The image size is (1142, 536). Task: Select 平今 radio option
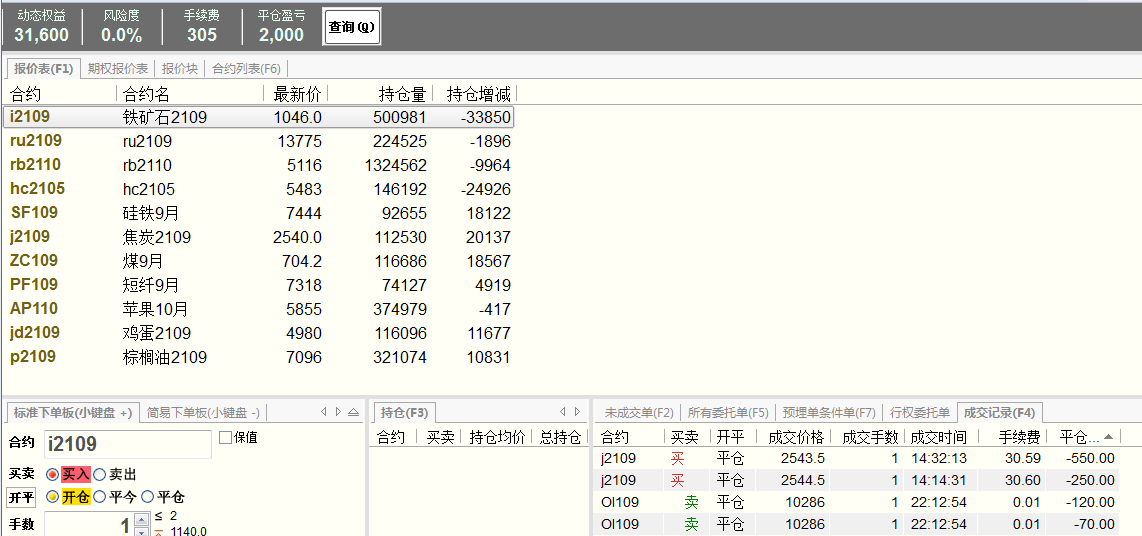click(100, 497)
